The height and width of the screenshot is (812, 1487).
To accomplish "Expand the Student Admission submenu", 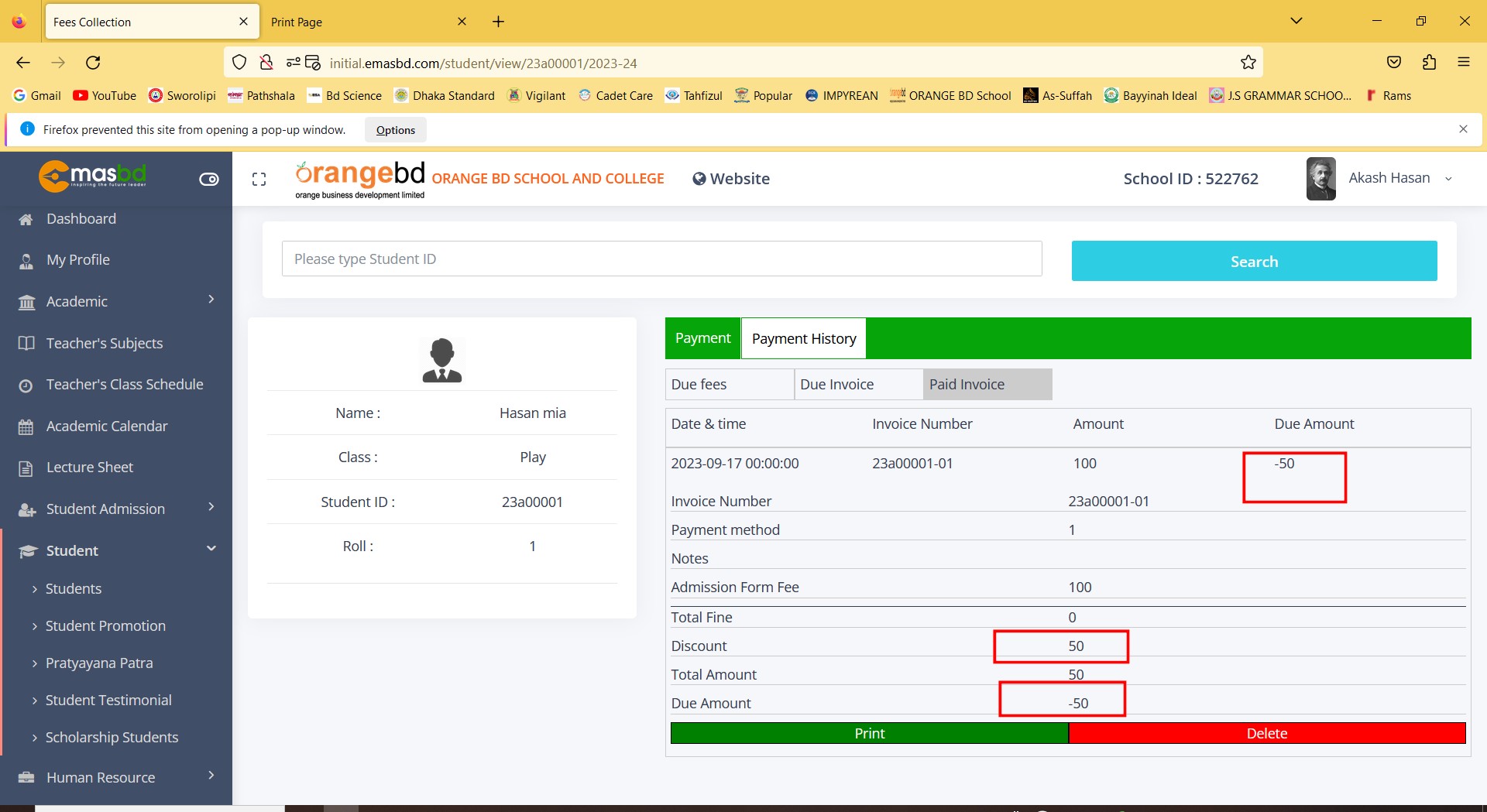I will coord(116,509).
